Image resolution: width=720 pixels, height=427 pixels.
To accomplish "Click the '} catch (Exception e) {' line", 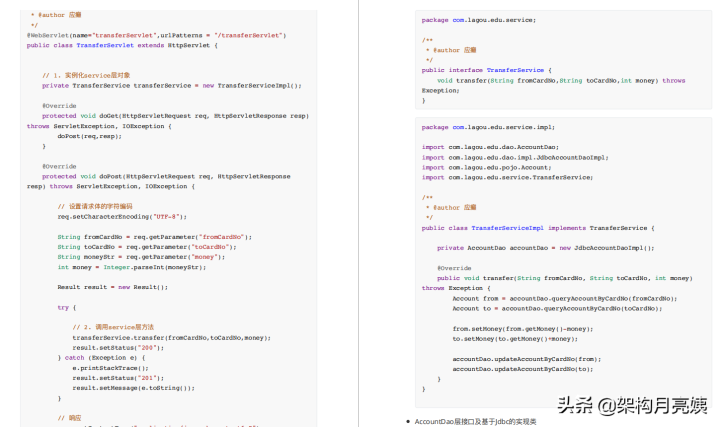I will pyautogui.click(x=101, y=358).
